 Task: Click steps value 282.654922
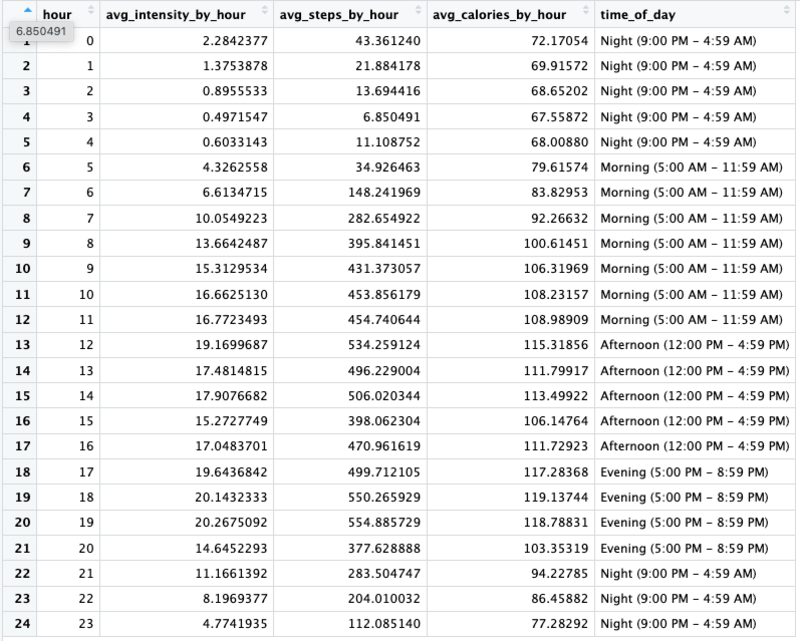384,218
